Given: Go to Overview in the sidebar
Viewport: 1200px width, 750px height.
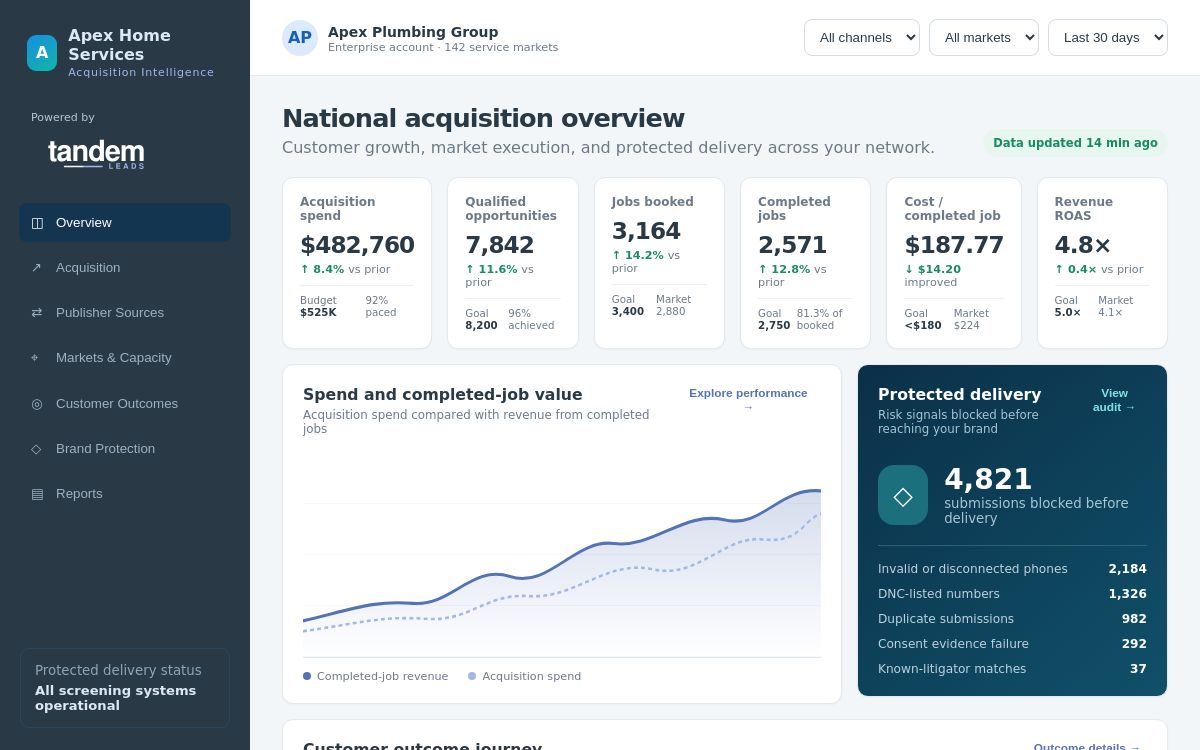Looking at the screenshot, I should [x=125, y=222].
